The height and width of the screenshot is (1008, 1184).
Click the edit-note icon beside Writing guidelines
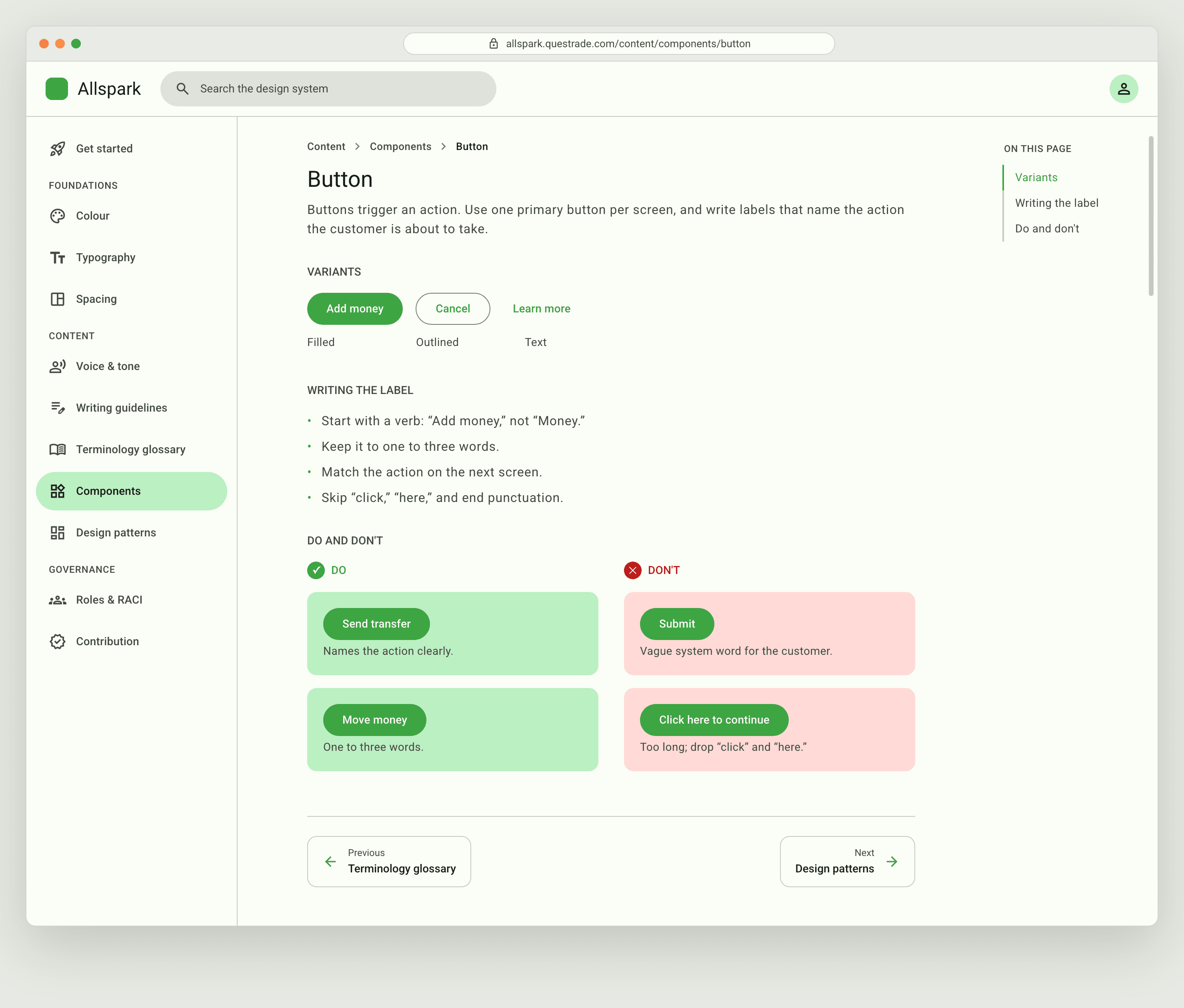(58, 408)
